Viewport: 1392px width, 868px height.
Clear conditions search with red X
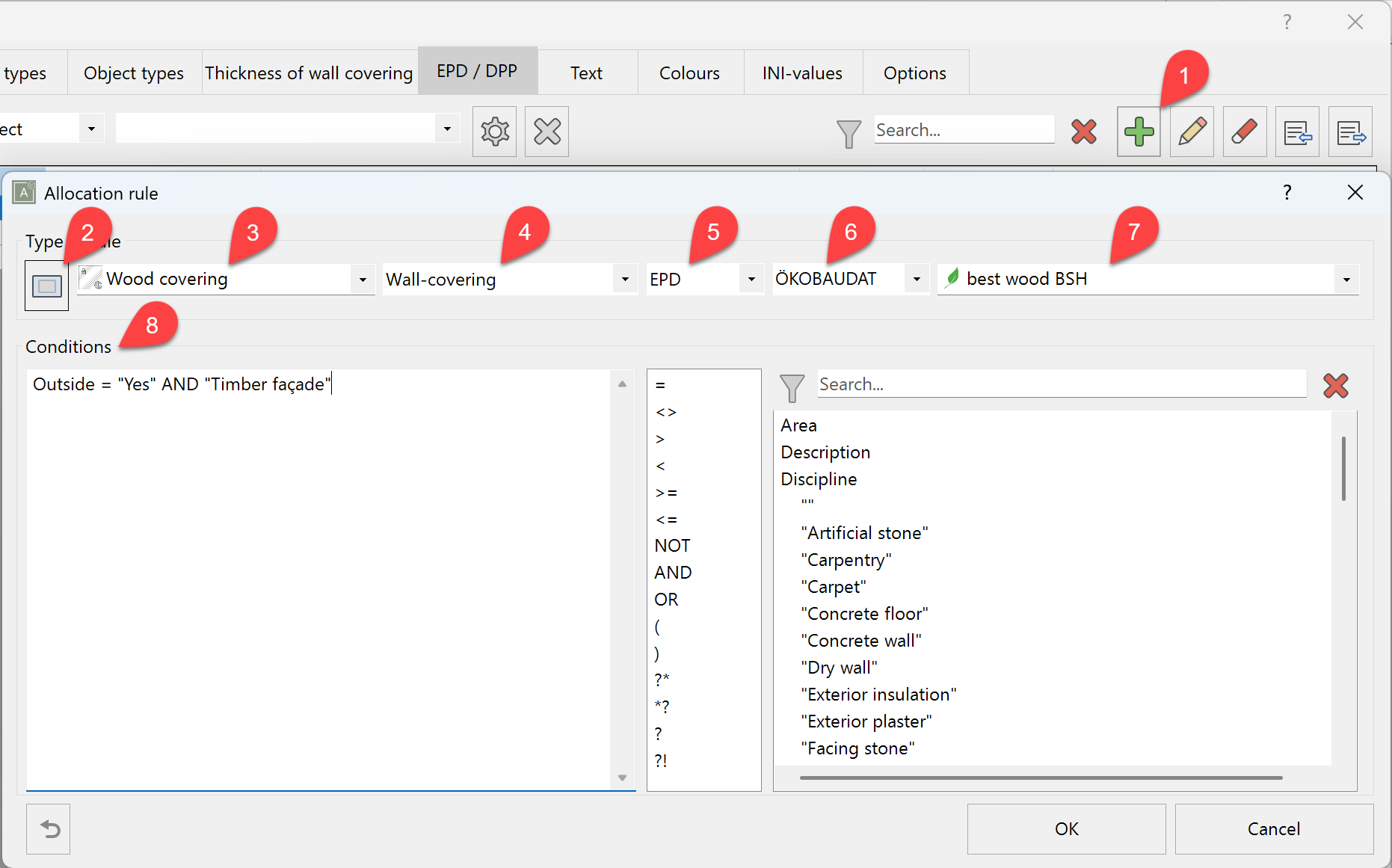[x=1335, y=386]
